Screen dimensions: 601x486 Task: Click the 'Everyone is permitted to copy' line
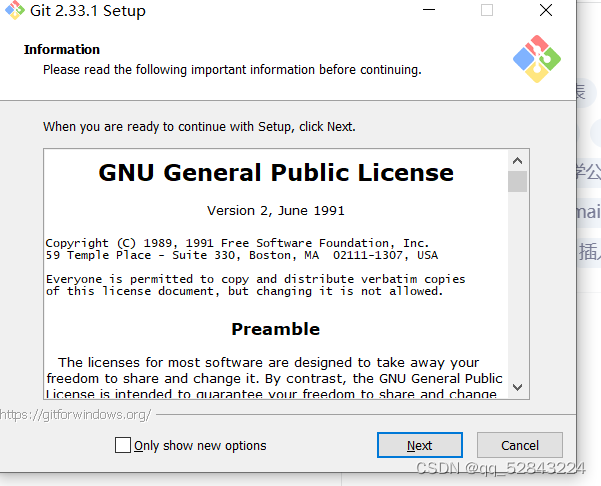tap(256, 279)
